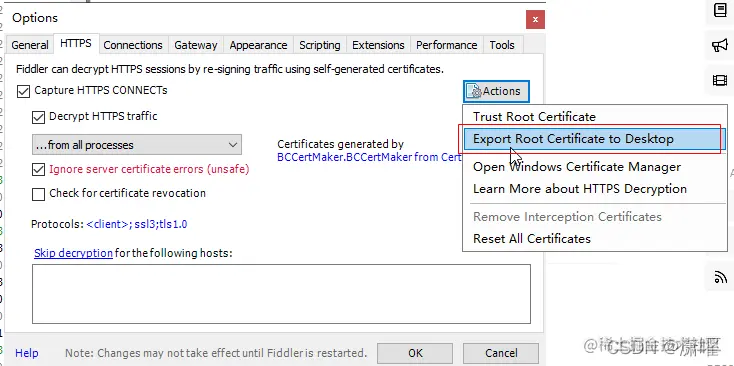Click Learn More about HTTPS Decryption
The width and height of the screenshot is (734, 366).
pos(595,189)
